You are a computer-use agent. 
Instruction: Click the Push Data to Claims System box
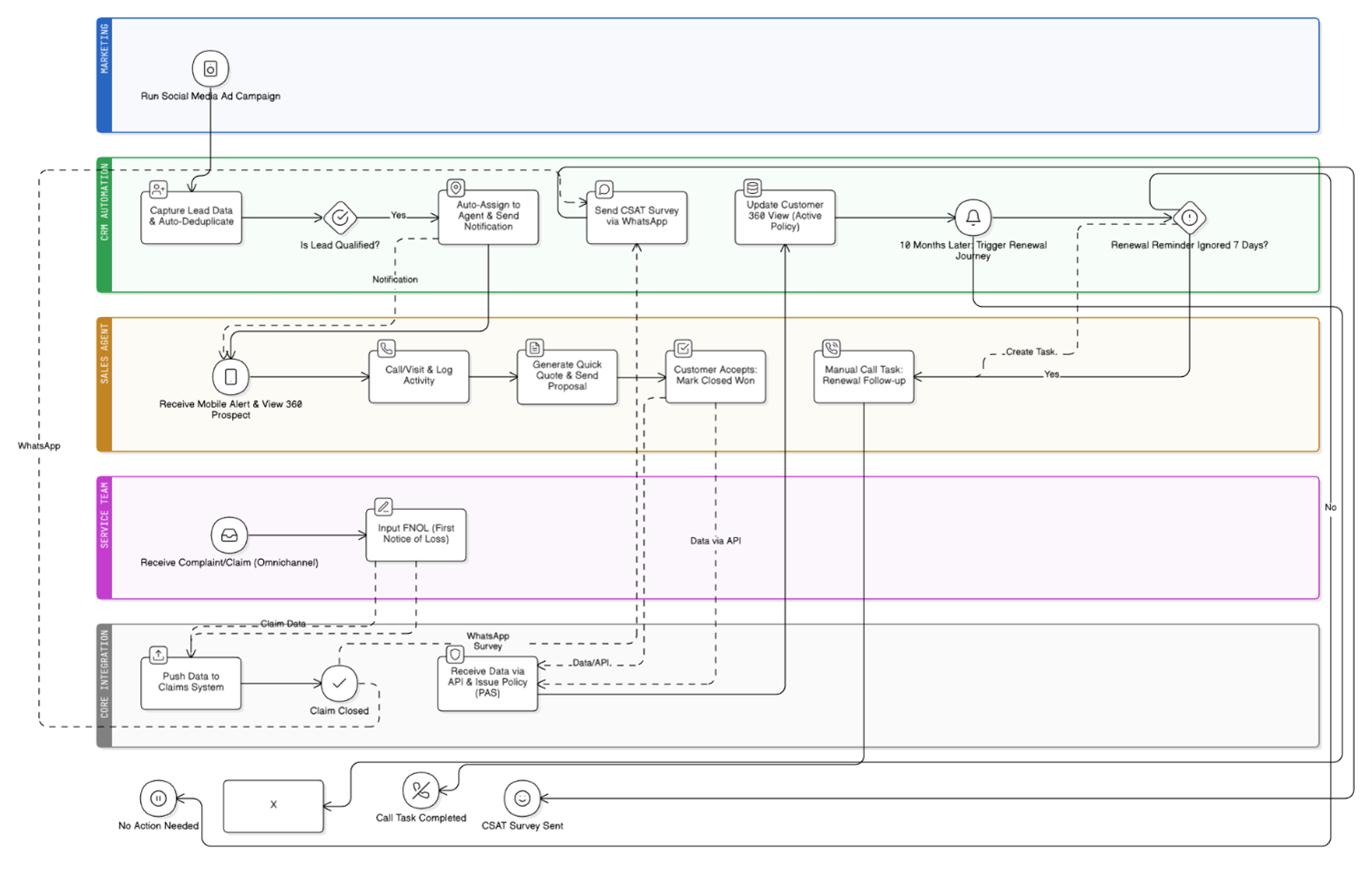click(x=191, y=683)
